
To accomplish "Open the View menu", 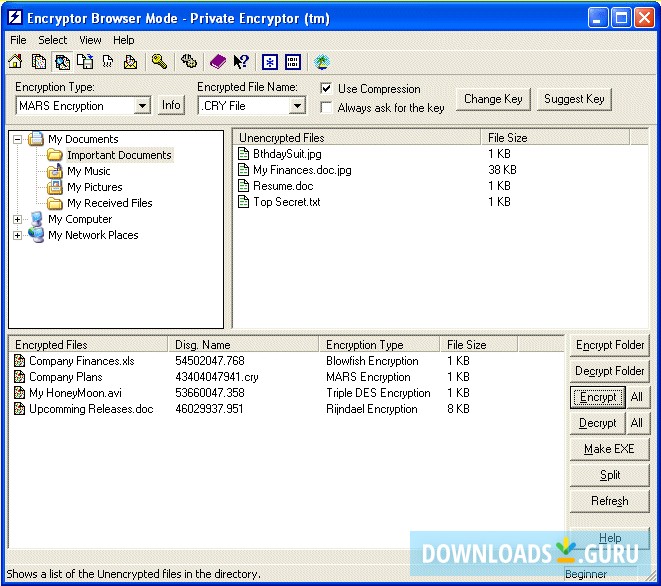I will [x=90, y=40].
